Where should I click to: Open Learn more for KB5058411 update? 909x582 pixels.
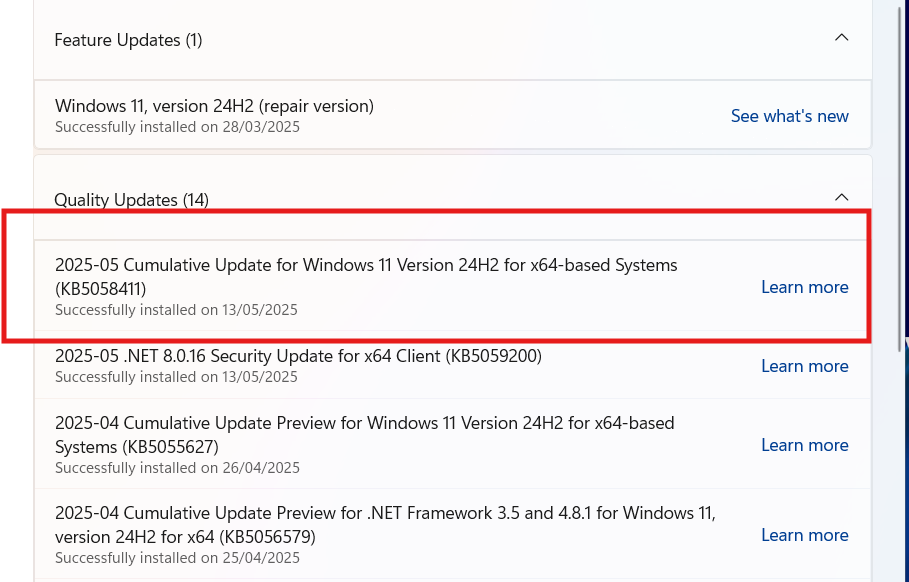805,287
